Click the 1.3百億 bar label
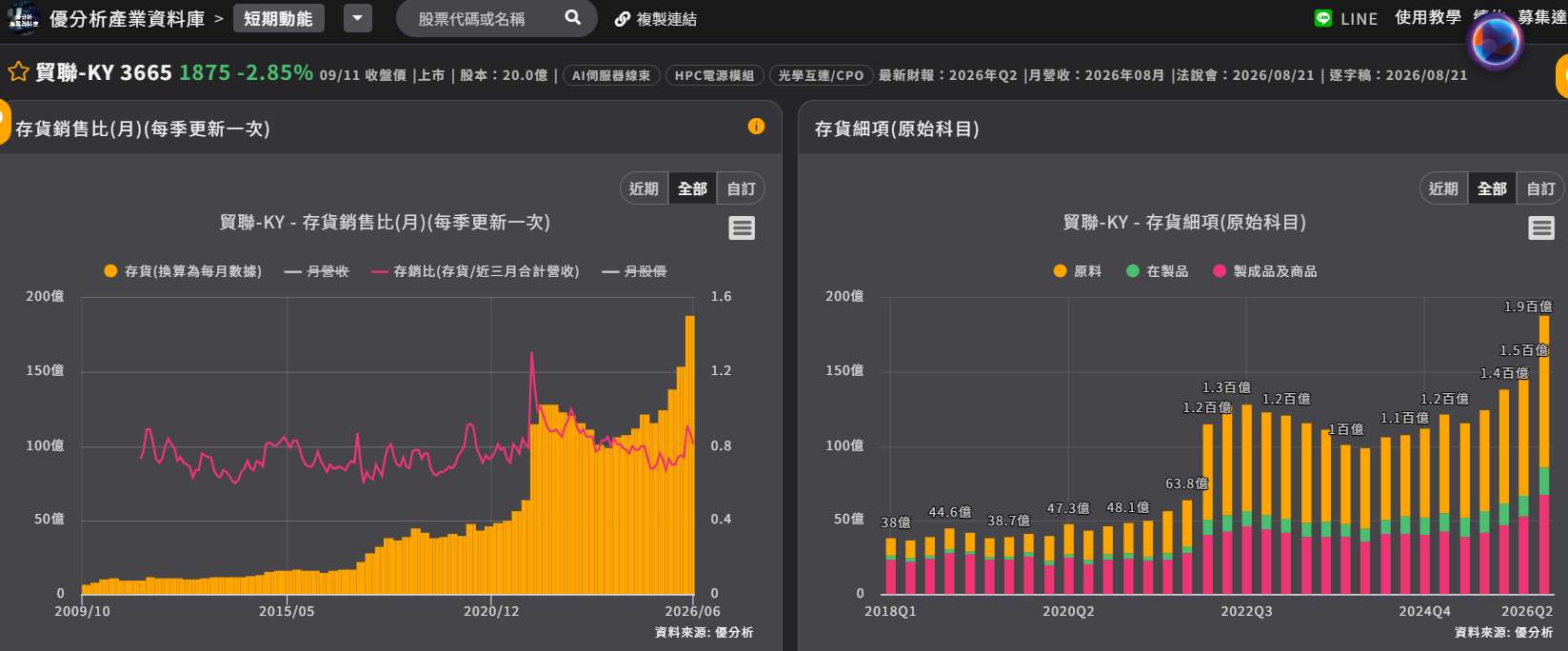The width and height of the screenshot is (1568, 651). [x=1226, y=387]
